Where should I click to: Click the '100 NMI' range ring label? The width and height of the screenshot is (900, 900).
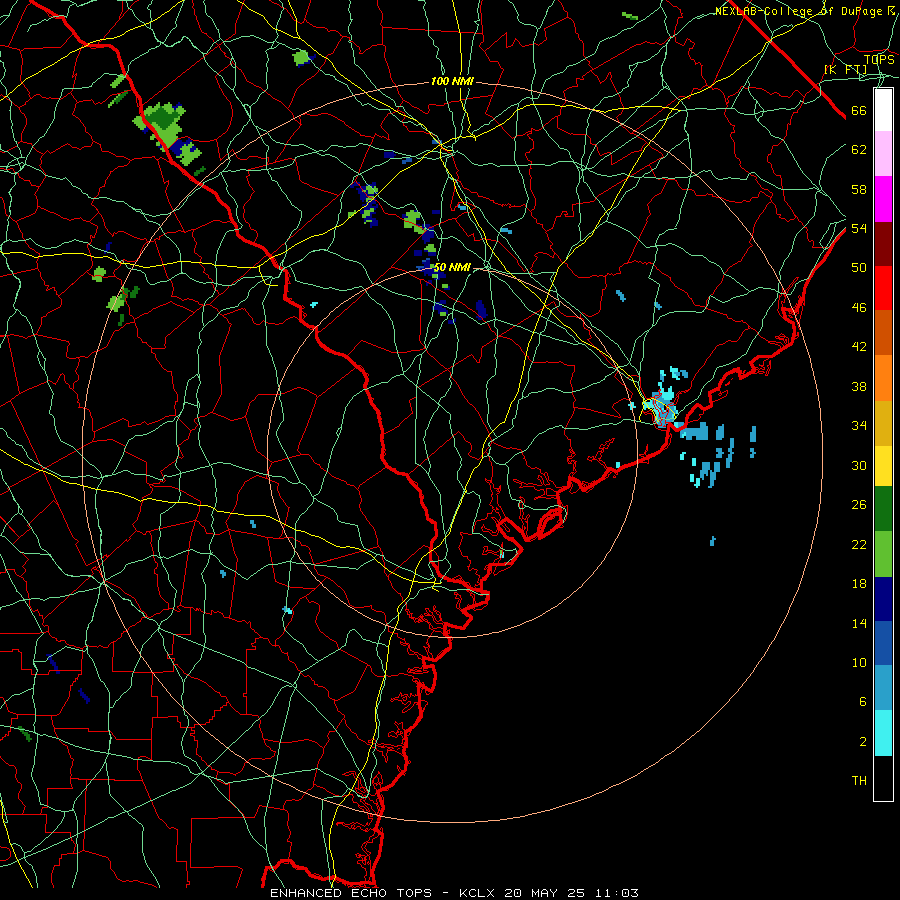point(452,82)
